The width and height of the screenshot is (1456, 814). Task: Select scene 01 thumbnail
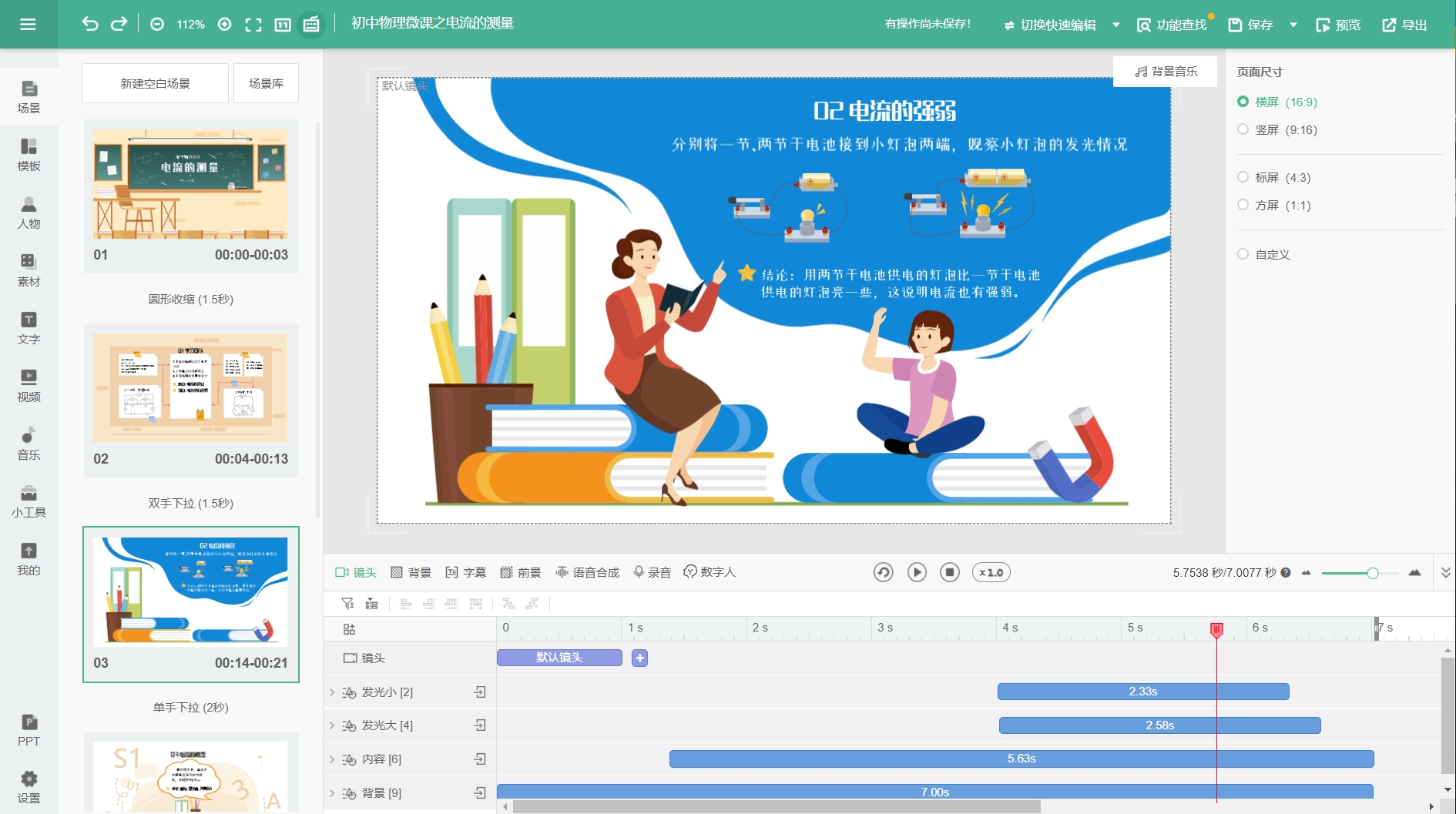(x=190, y=183)
